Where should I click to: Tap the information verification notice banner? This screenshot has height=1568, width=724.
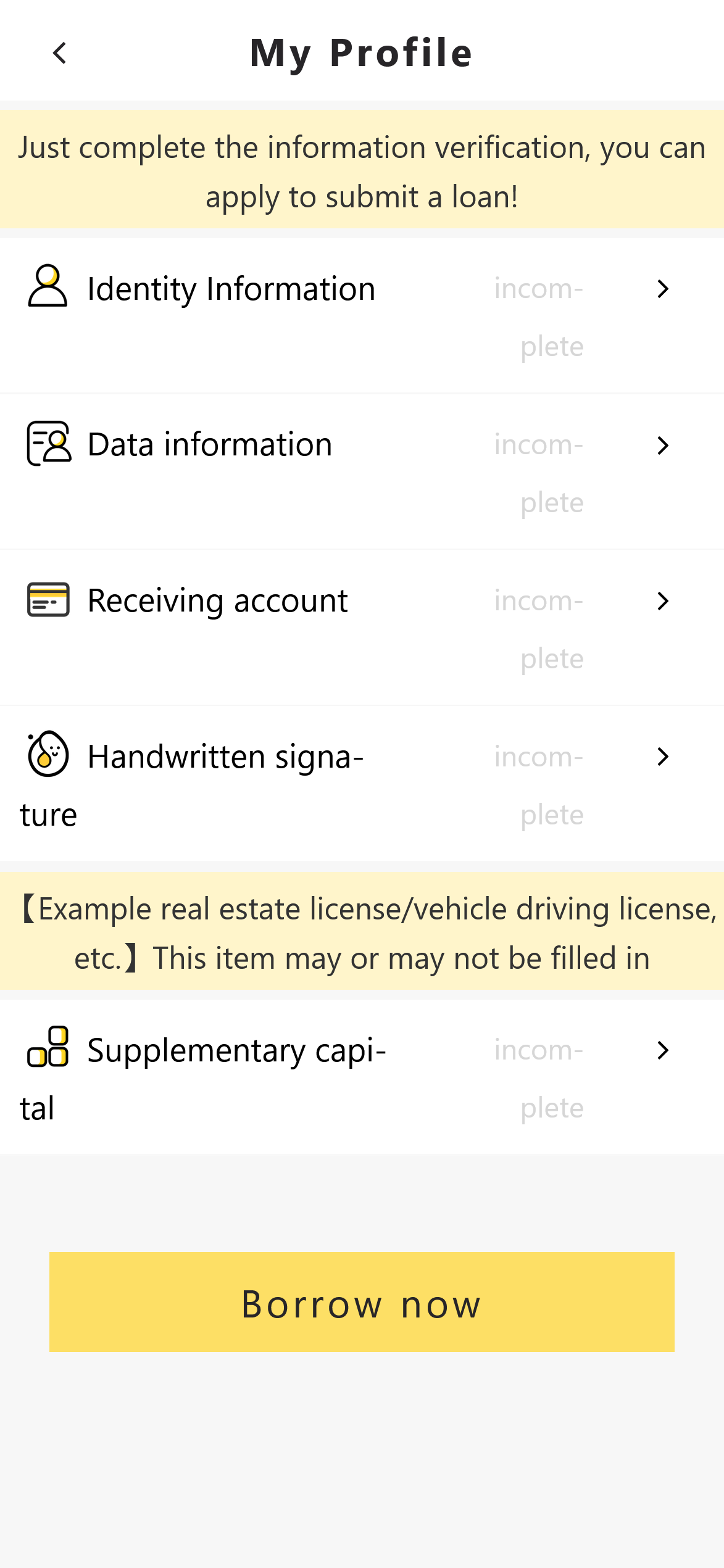coord(362,172)
